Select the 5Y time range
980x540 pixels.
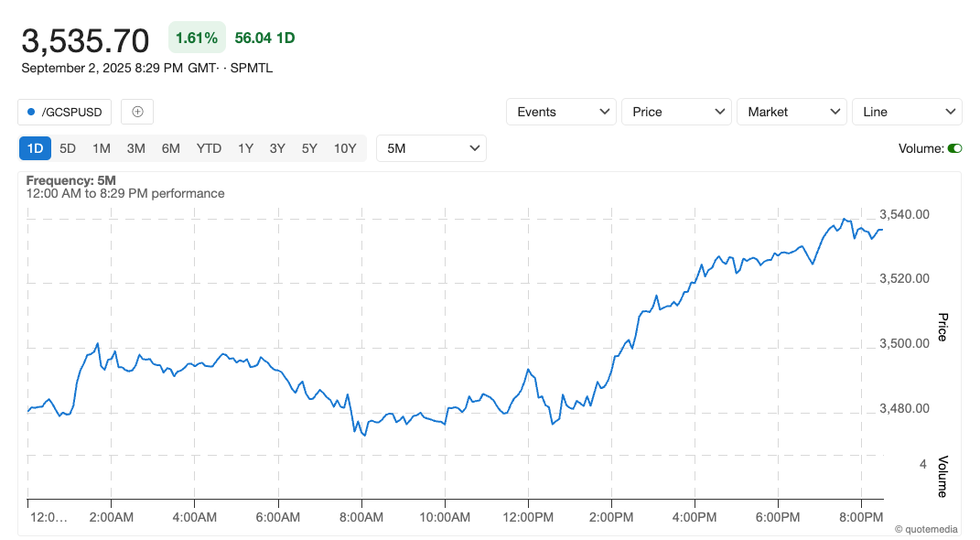point(309,149)
